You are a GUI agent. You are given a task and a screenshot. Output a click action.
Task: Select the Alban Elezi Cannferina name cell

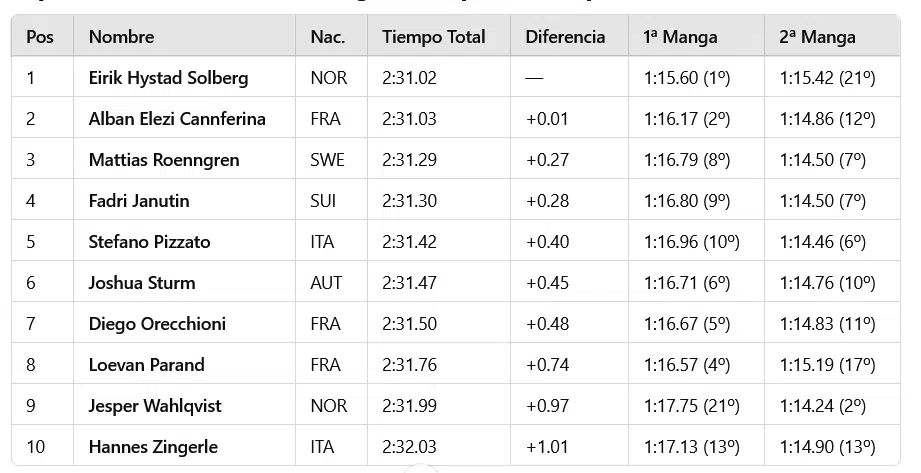(177, 119)
